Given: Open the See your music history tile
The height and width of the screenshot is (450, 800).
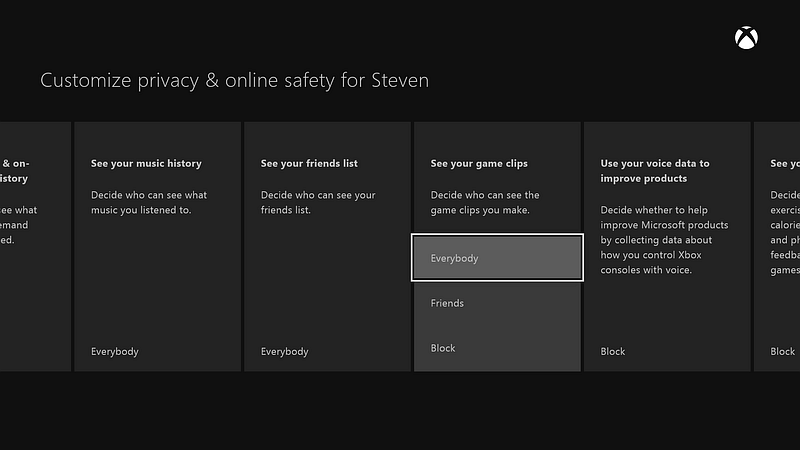Looking at the screenshot, I should pyautogui.click(x=158, y=246).
